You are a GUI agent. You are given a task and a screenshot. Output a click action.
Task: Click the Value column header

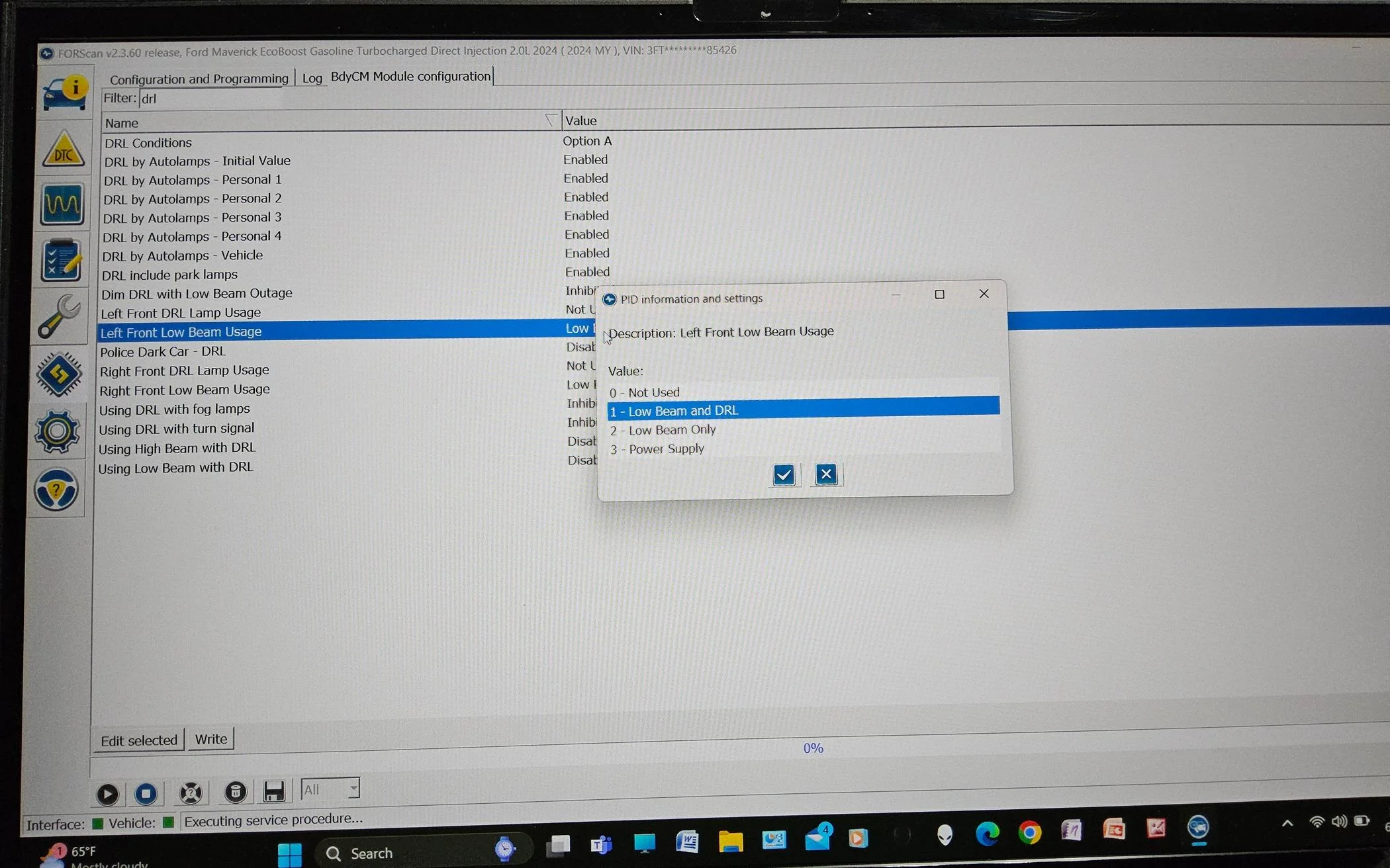point(580,120)
